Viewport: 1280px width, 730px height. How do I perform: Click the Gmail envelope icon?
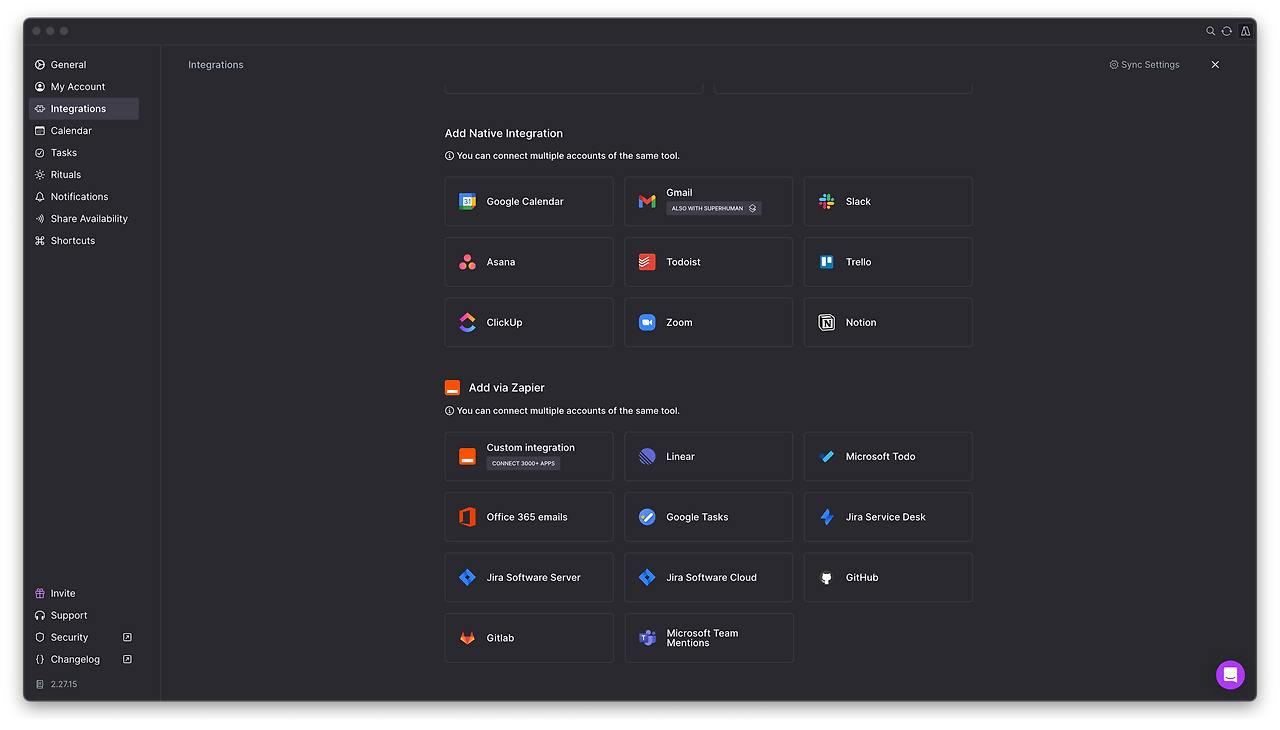tap(647, 202)
